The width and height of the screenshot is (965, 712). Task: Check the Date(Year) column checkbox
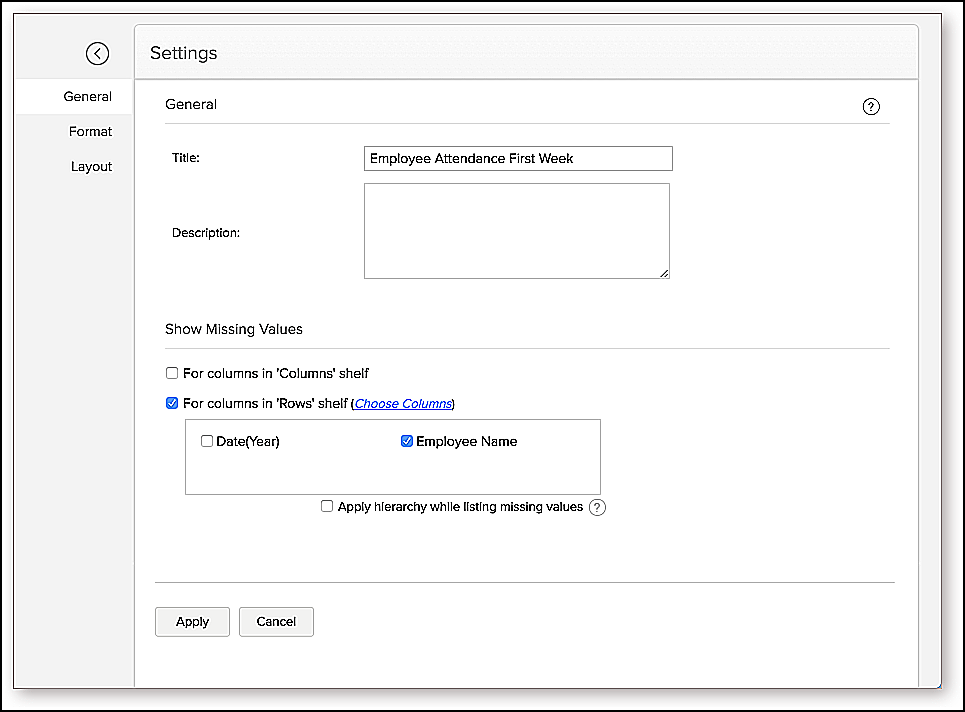pyautogui.click(x=207, y=441)
